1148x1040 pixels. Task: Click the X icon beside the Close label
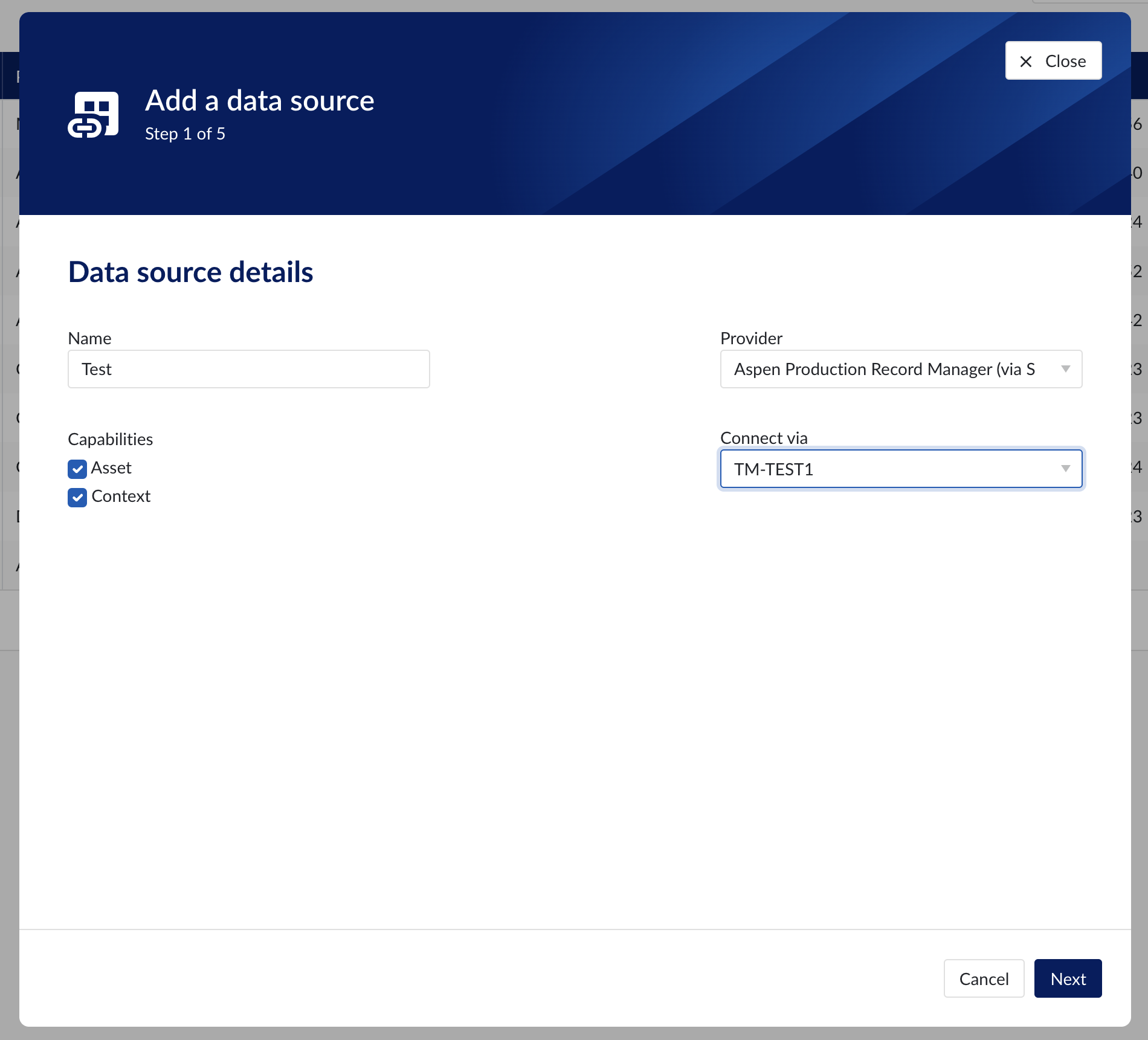[x=1025, y=60]
